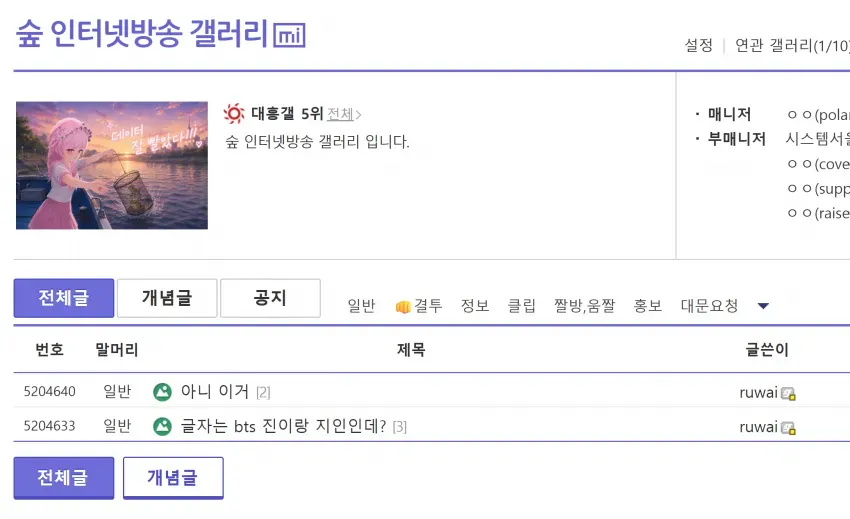850x519 pixels.
Task: Click the fist icon beside 결투 category
Action: click(x=403, y=307)
